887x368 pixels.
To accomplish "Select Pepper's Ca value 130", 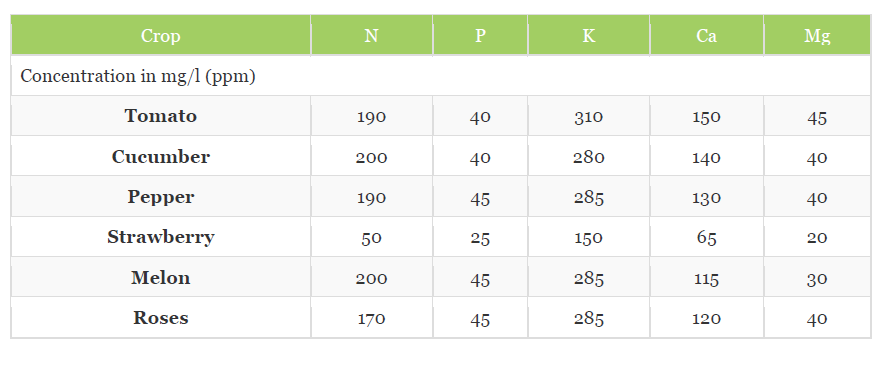I will [x=707, y=198].
